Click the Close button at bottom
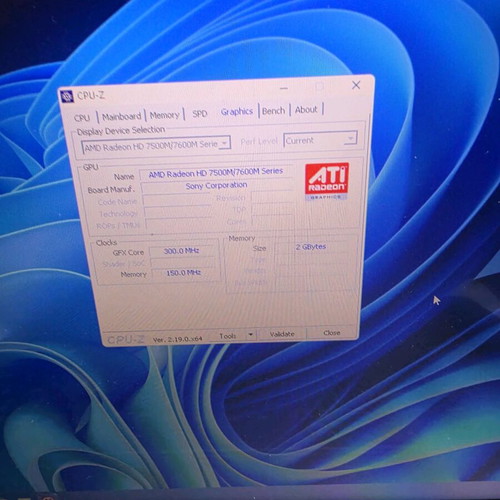500x500 pixels. click(x=332, y=332)
